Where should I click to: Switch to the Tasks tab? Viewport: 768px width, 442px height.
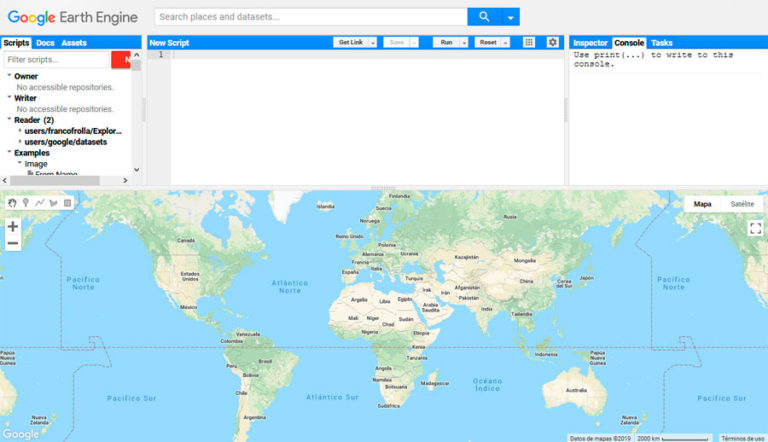(662, 43)
